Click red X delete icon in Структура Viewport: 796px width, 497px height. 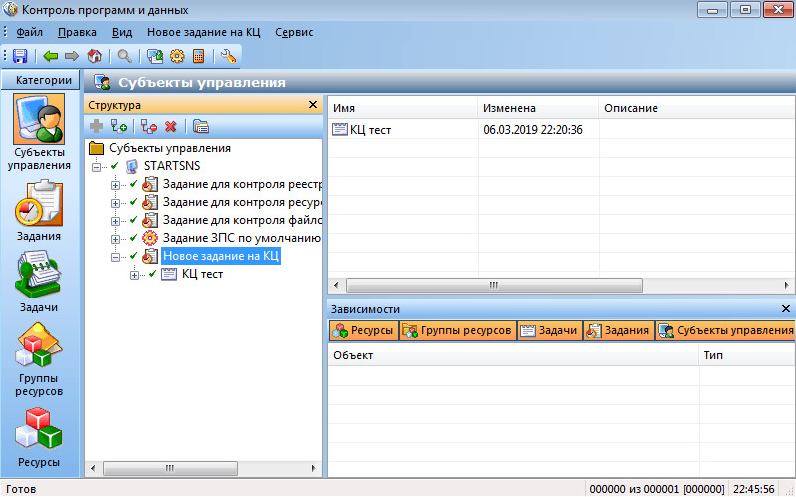pos(171,126)
